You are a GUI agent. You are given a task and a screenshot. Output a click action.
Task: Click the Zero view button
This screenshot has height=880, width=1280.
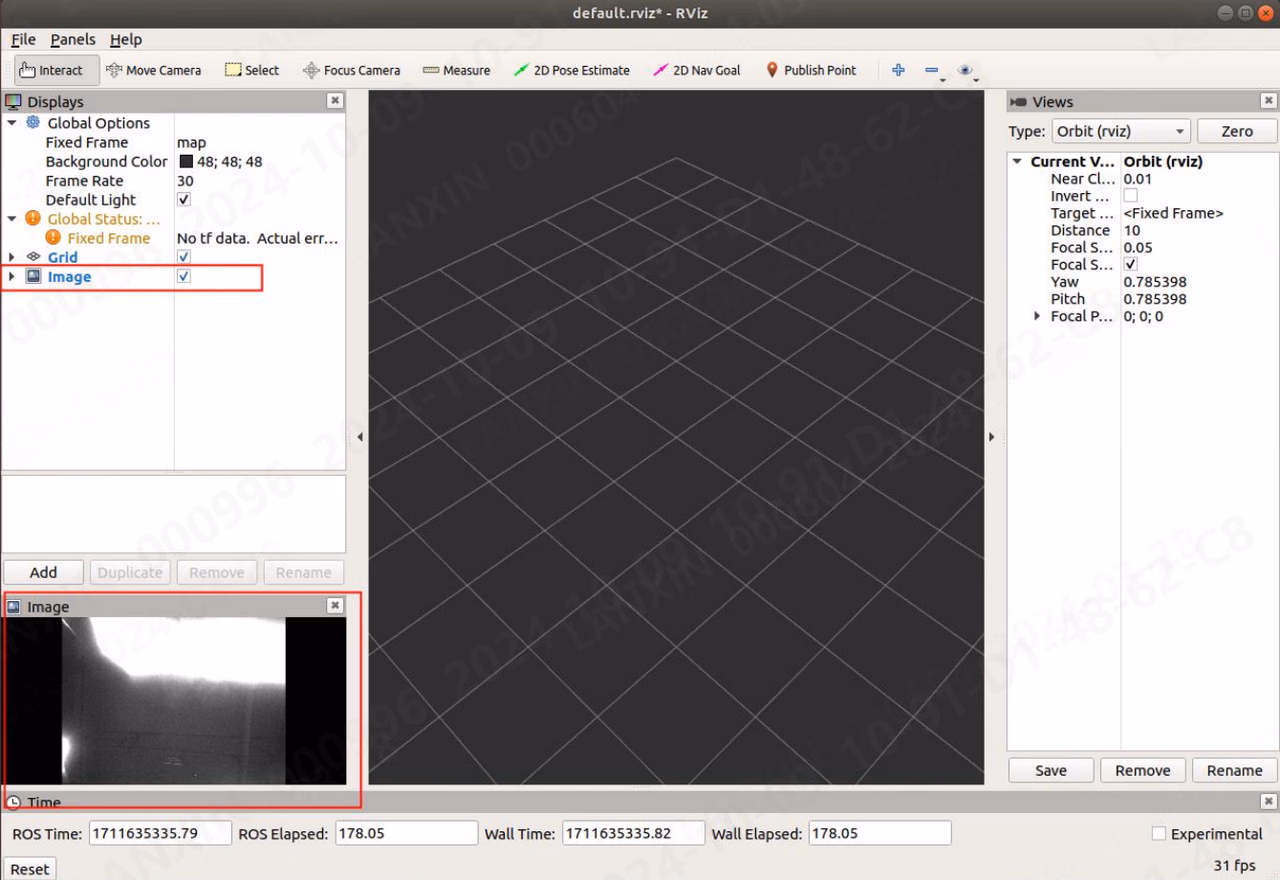[1237, 131]
